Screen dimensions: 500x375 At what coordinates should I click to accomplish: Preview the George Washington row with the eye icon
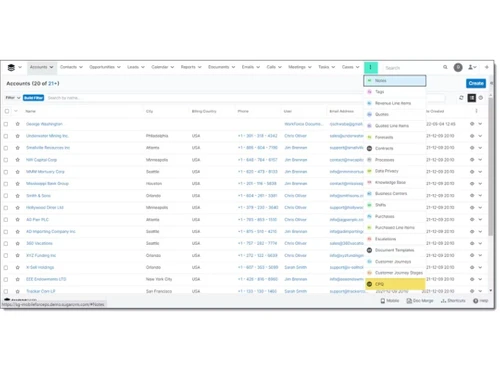pos(472,124)
